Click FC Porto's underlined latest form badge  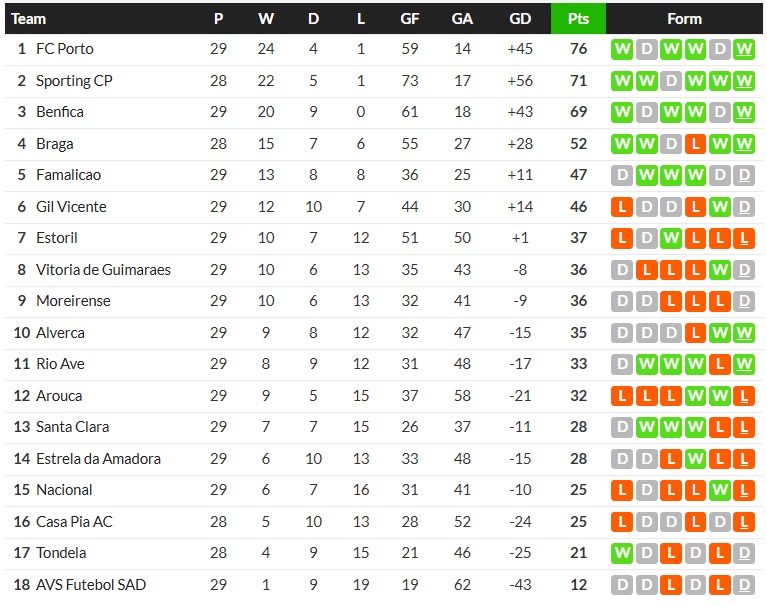(744, 49)
